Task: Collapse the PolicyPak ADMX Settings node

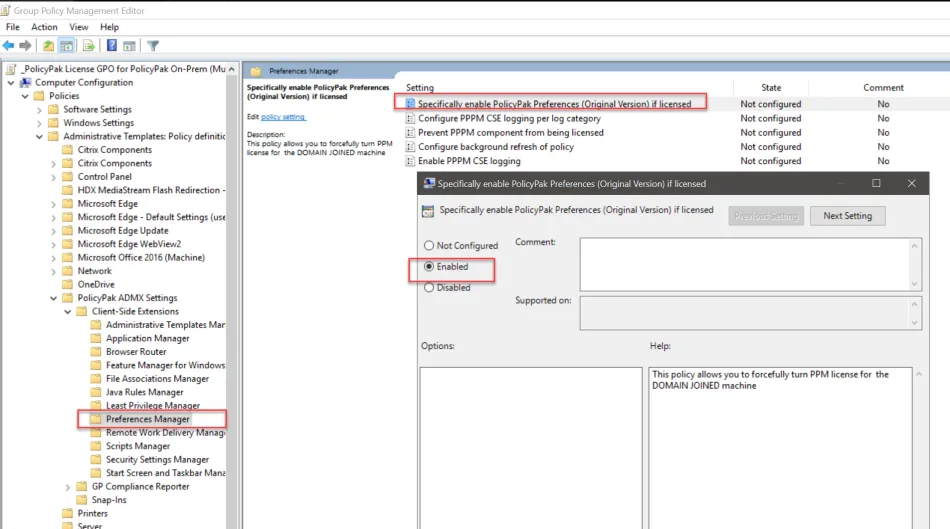Action: coord(53,298)
